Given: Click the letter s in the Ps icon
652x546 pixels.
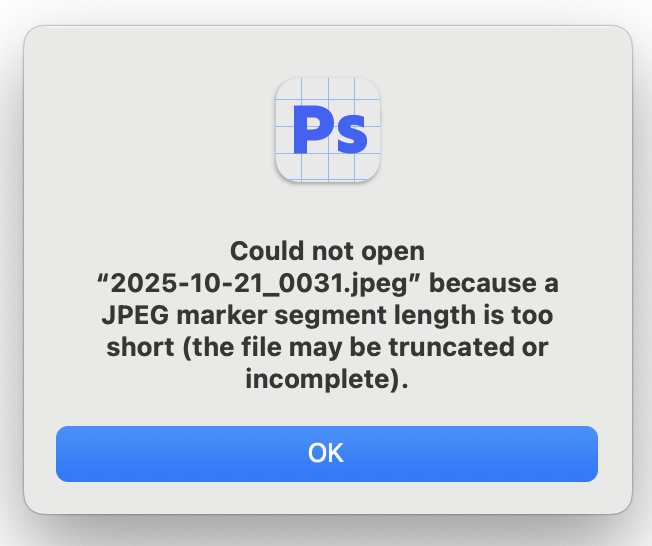Looking at the screenshot, I should [x=349, y=135].
